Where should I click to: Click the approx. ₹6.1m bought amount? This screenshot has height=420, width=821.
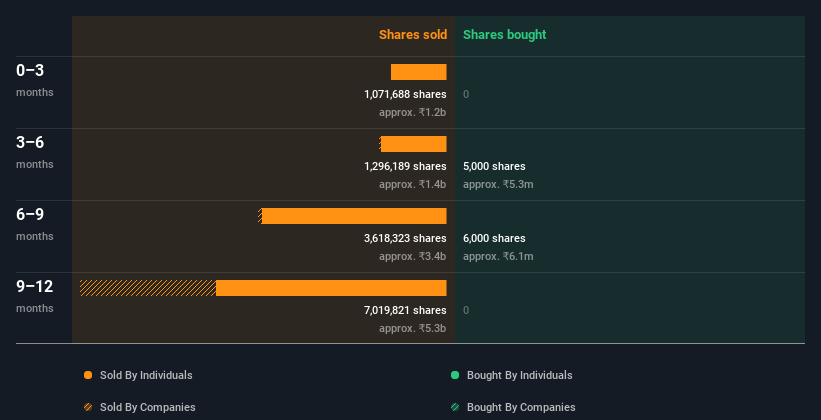pyautogui.click(x=498, y=257)
